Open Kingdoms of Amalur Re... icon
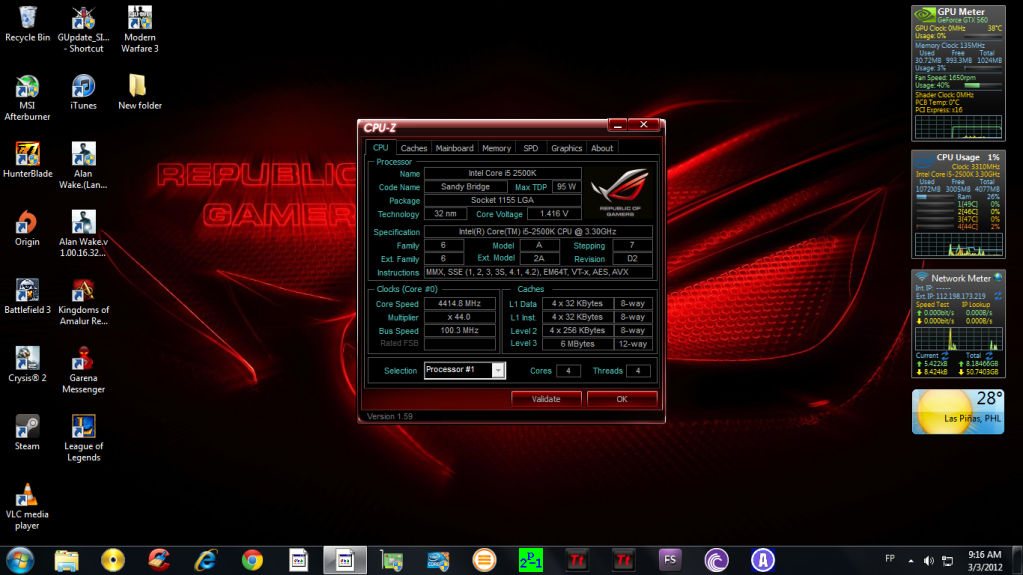 84,302
